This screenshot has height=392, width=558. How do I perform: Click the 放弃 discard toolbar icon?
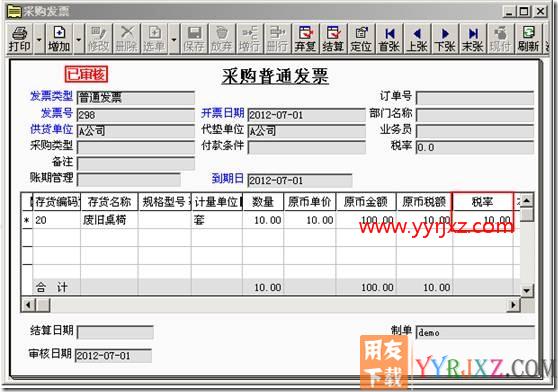pos(222,39)
